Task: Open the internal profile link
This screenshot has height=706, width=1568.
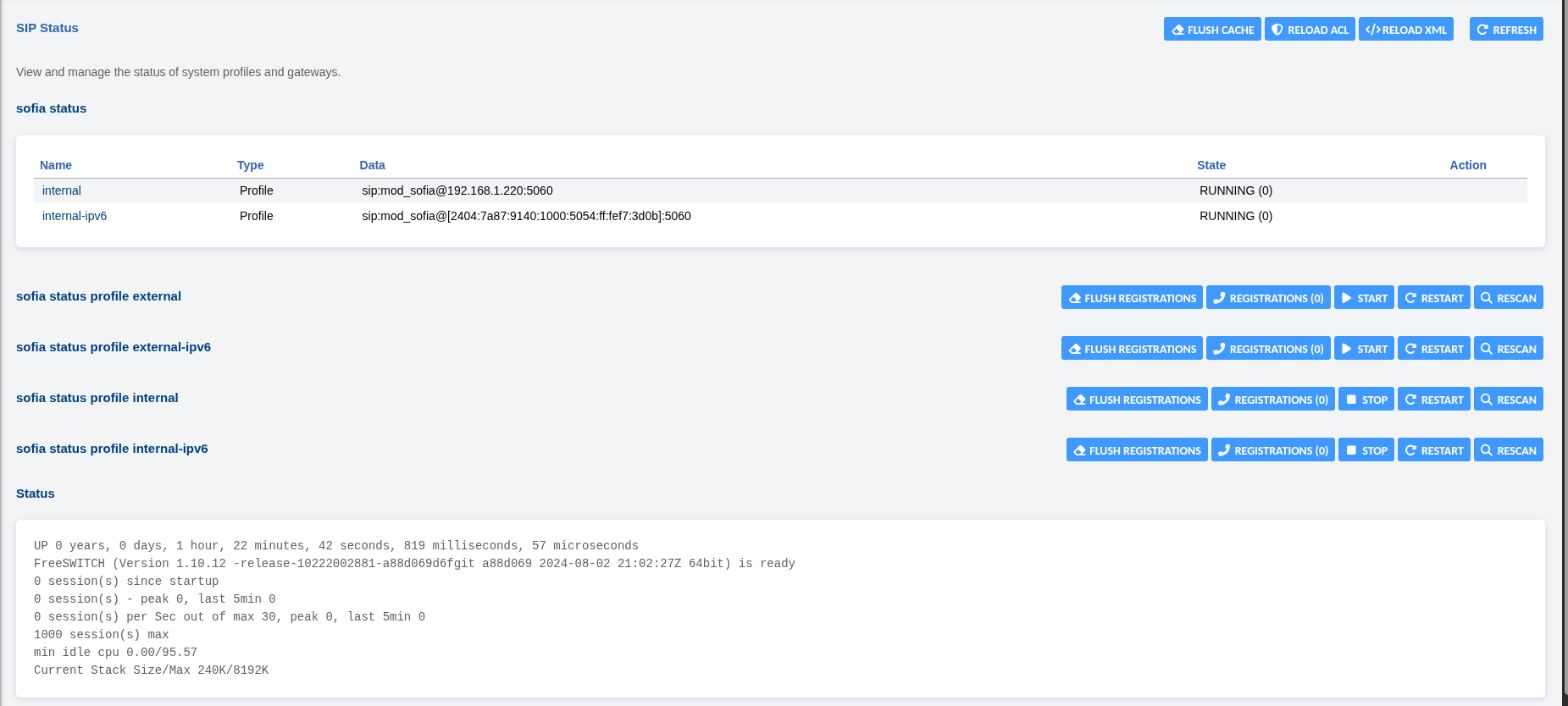Action: pos(62,190)
